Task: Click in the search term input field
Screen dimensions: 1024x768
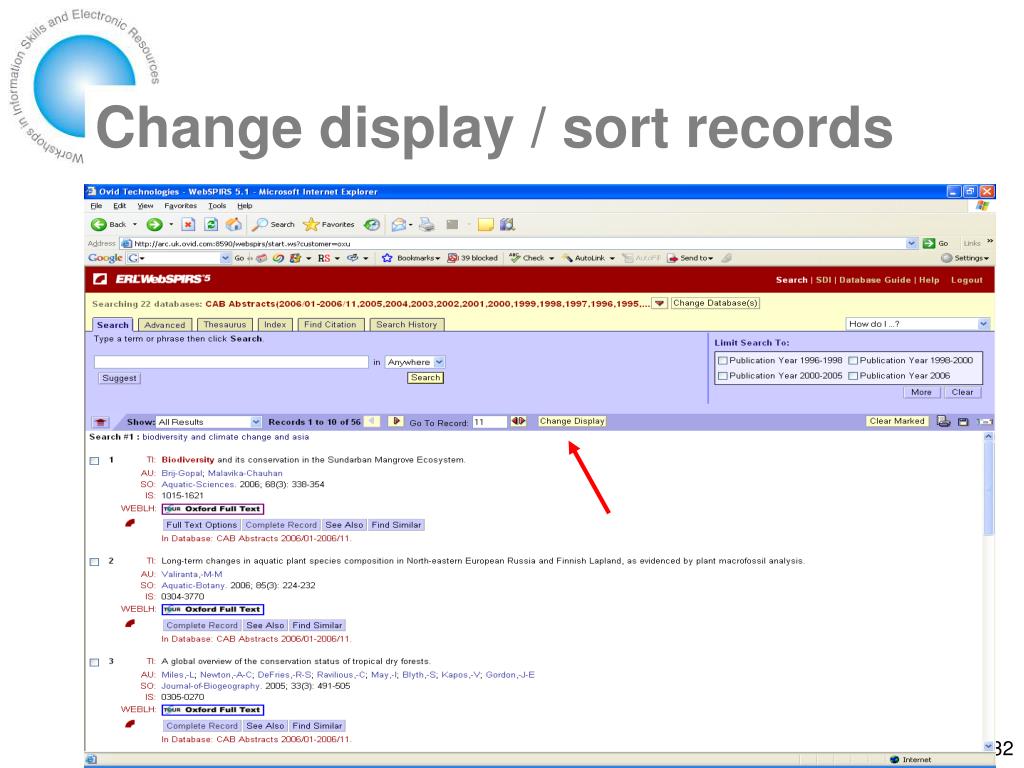Action: click(231, 362)
